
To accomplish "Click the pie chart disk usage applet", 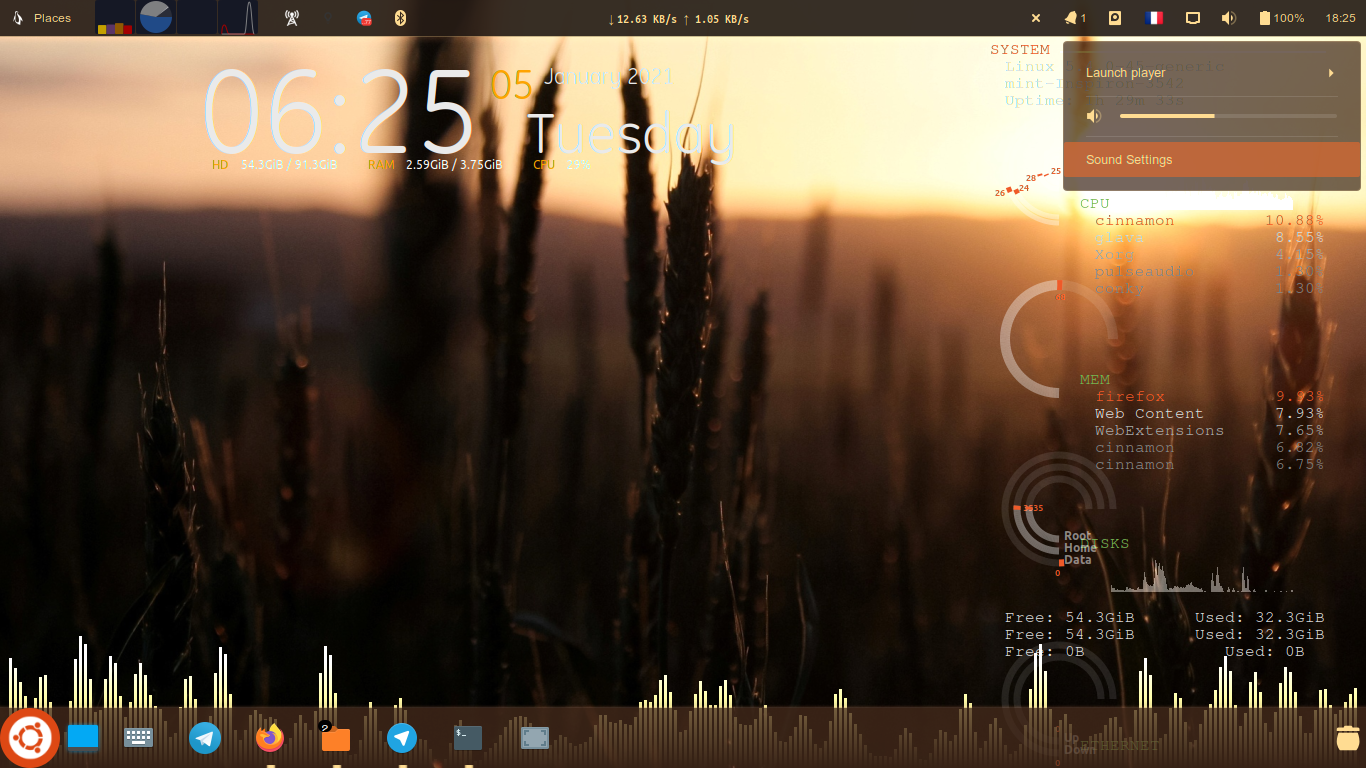I will [154, 18].
